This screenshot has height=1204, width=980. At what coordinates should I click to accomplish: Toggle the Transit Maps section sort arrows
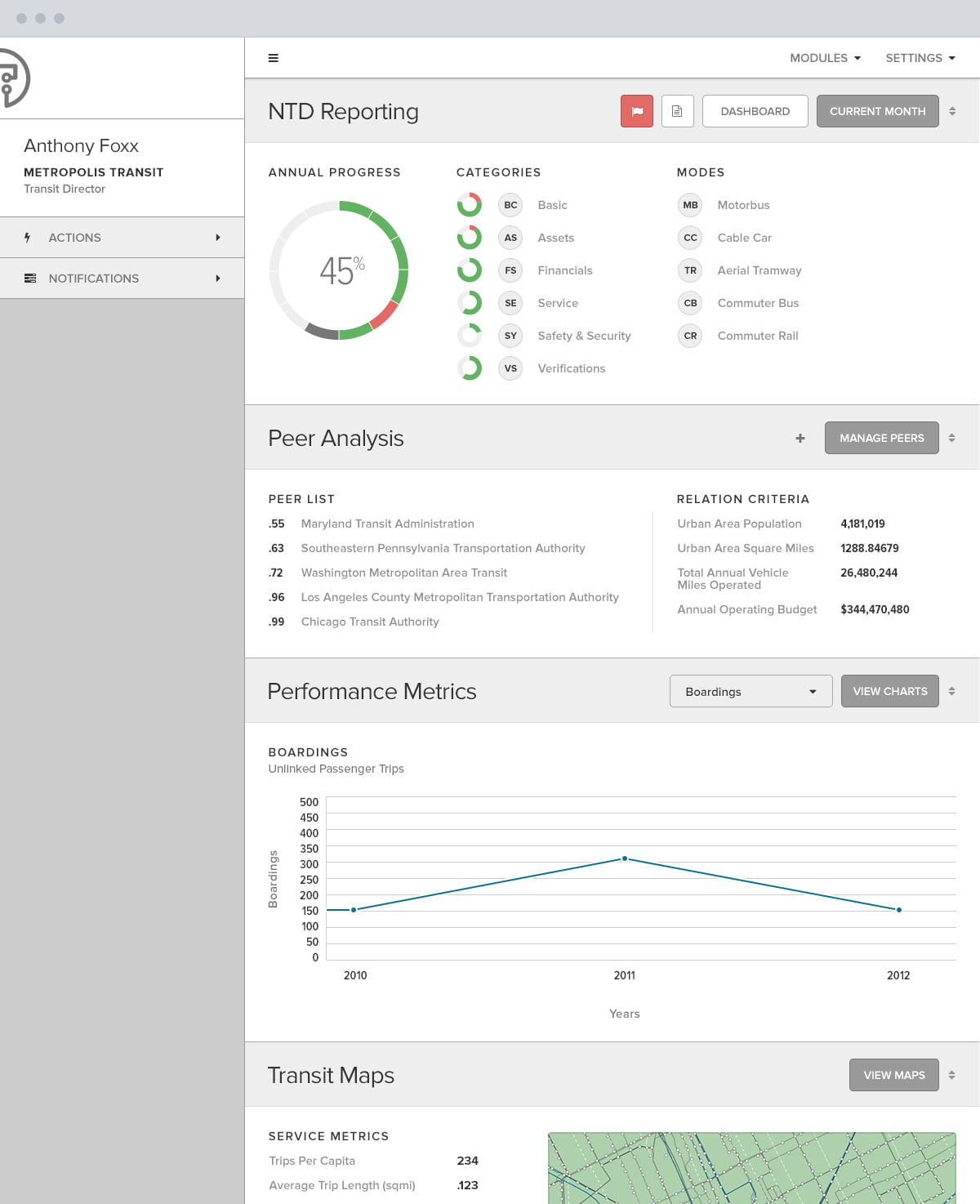click(952, 1075)
